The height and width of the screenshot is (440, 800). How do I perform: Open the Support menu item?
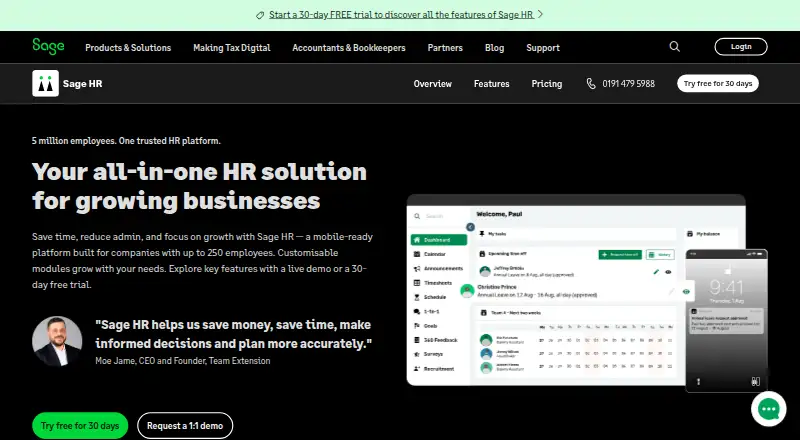coord(543,47)
